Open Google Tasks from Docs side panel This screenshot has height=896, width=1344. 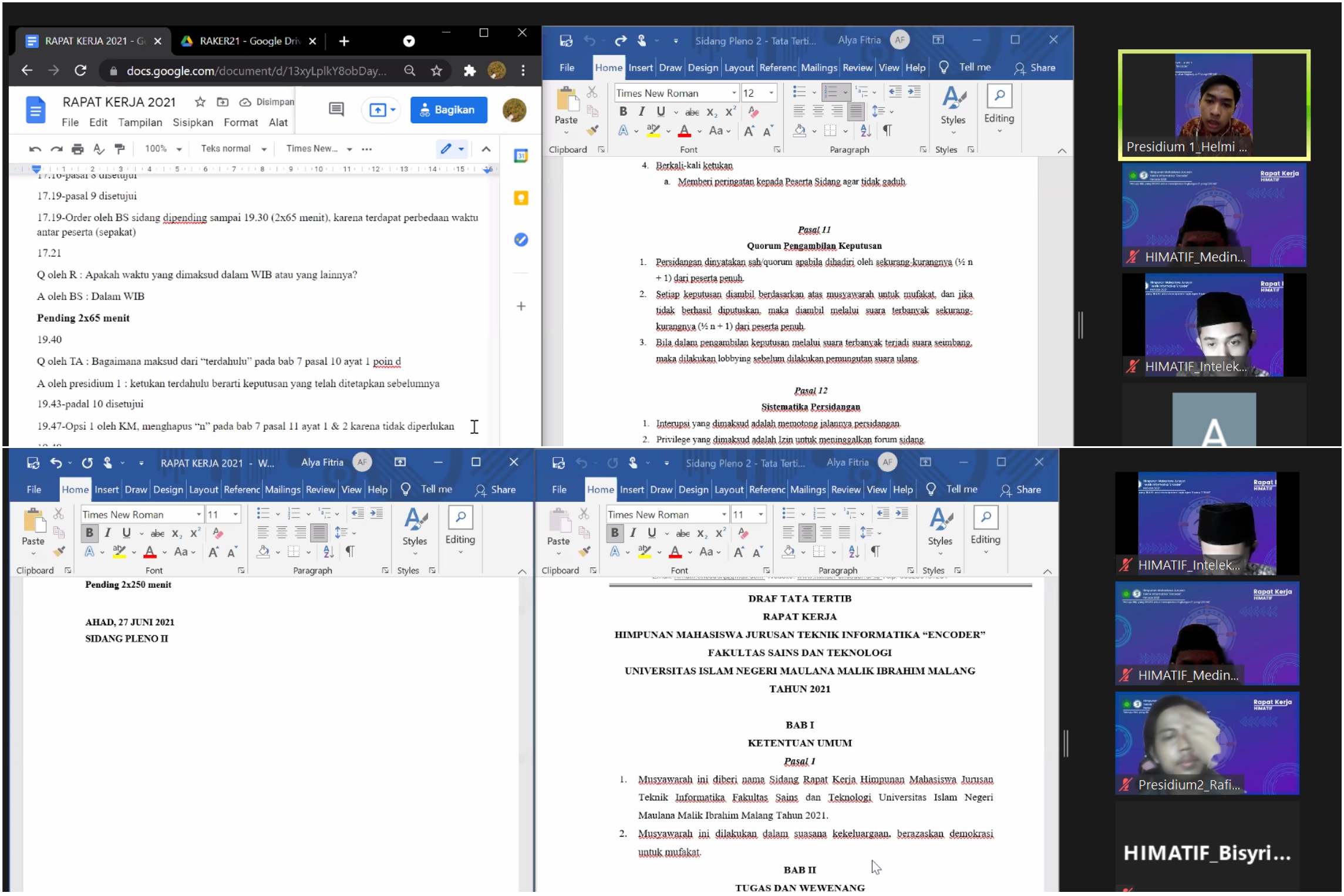[520, 240]
